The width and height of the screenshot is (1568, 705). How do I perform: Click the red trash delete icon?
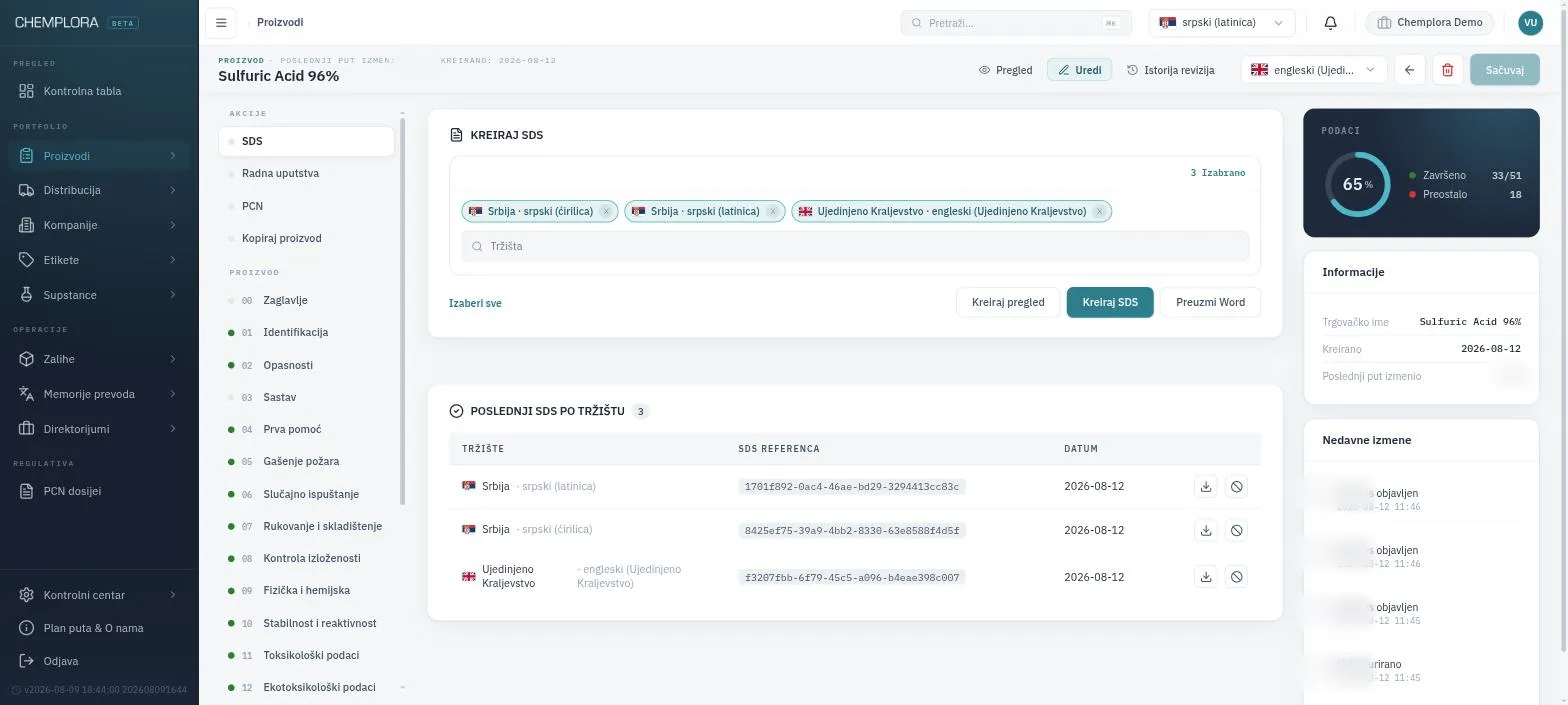point(1447,70)
